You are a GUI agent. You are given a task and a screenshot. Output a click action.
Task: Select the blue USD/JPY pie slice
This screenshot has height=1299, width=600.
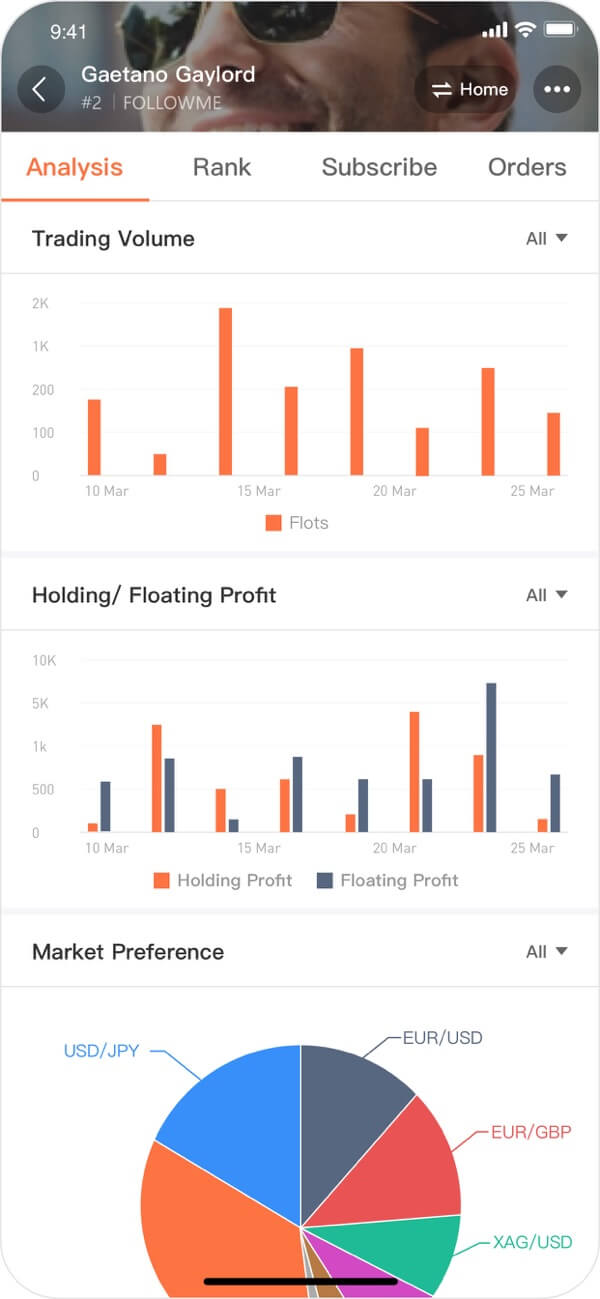click(x=240, y=1110)
